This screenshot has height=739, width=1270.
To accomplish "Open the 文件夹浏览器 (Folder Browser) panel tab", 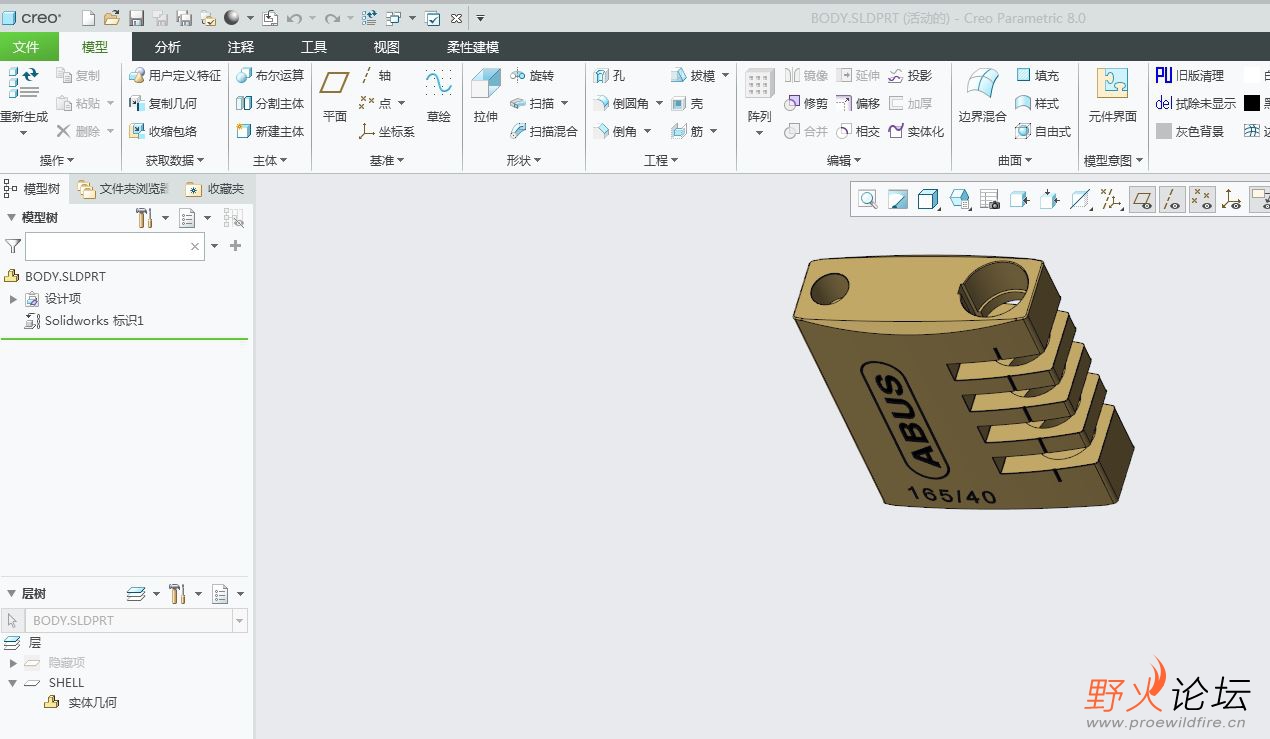I will [x=124, y=189].
